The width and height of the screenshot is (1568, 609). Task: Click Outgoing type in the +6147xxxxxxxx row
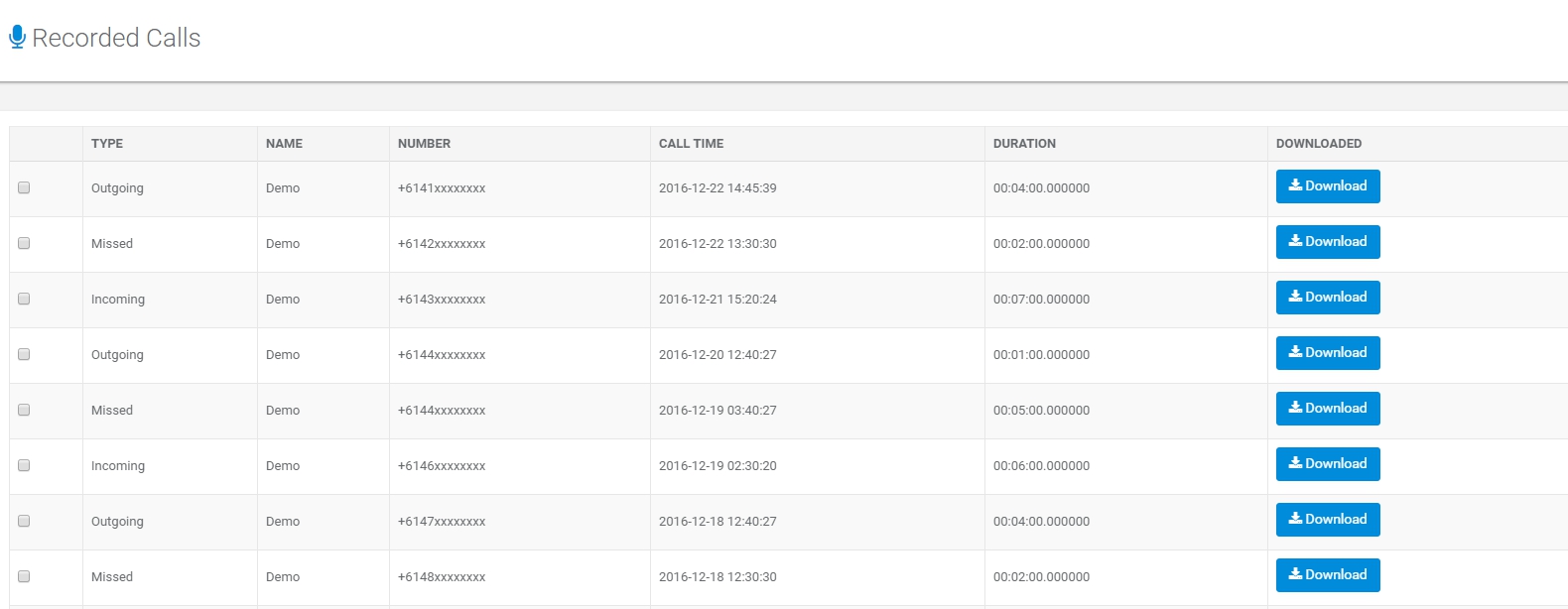117,522
